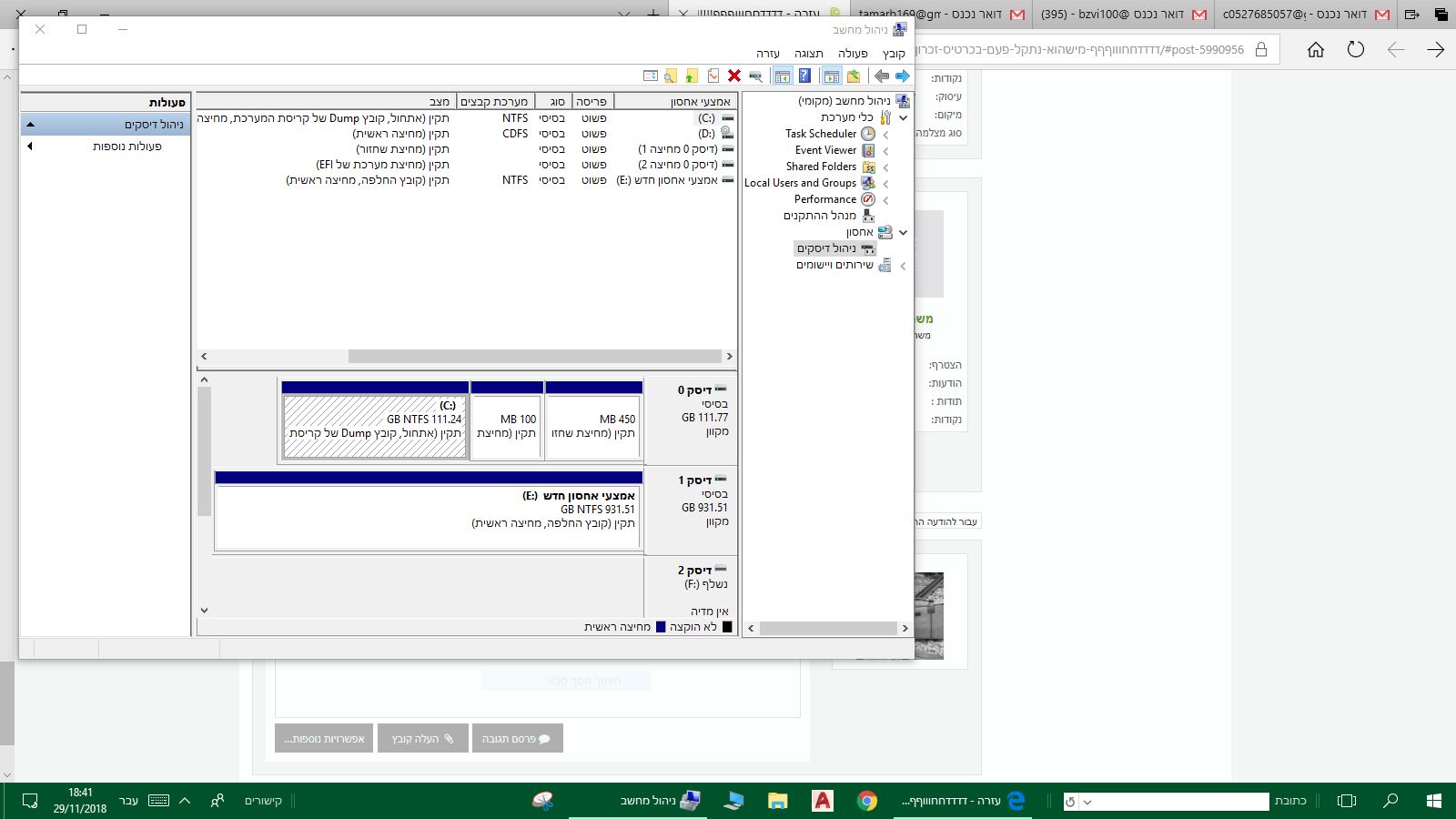Click the browser Refresh button
This screenshot has width=1456, height=819.
click(x=1356, y=49)
